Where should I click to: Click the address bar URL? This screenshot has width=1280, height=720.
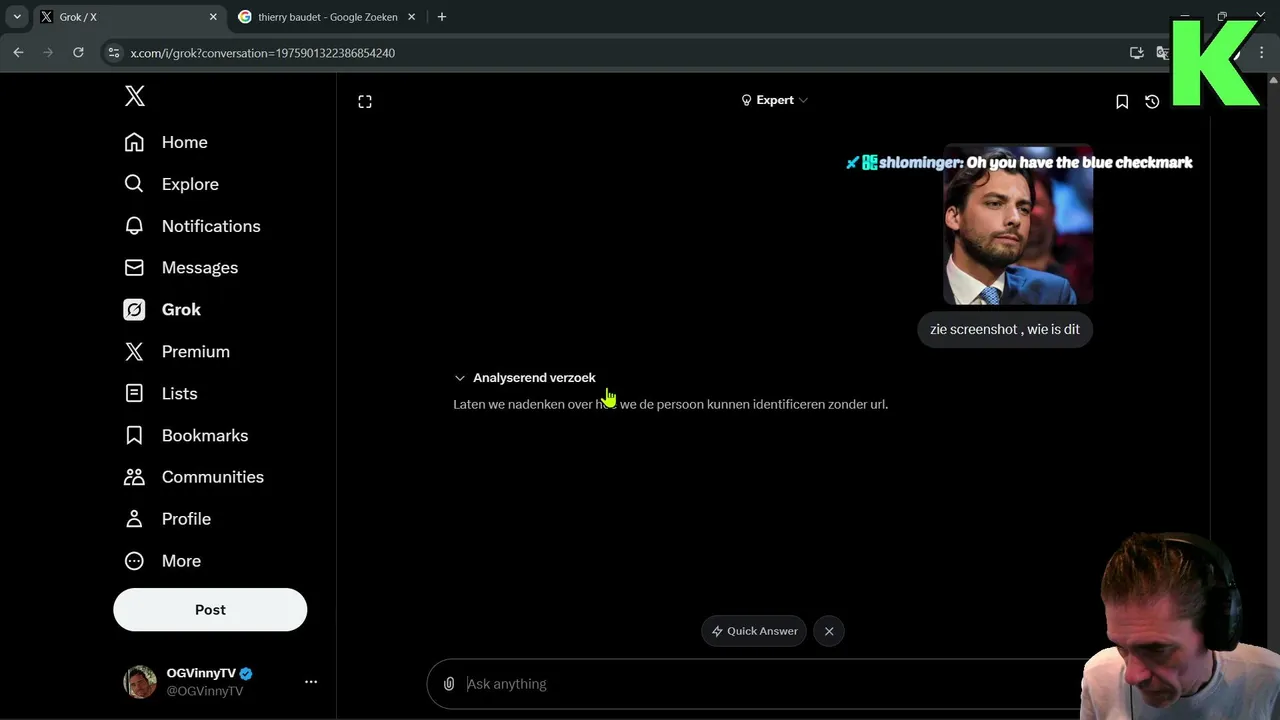[x=263, y=53]
